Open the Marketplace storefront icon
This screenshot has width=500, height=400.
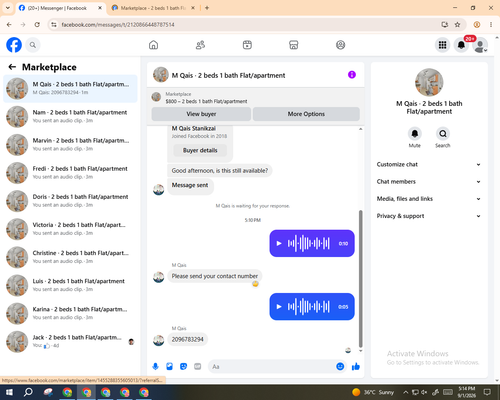pos(294,45)
